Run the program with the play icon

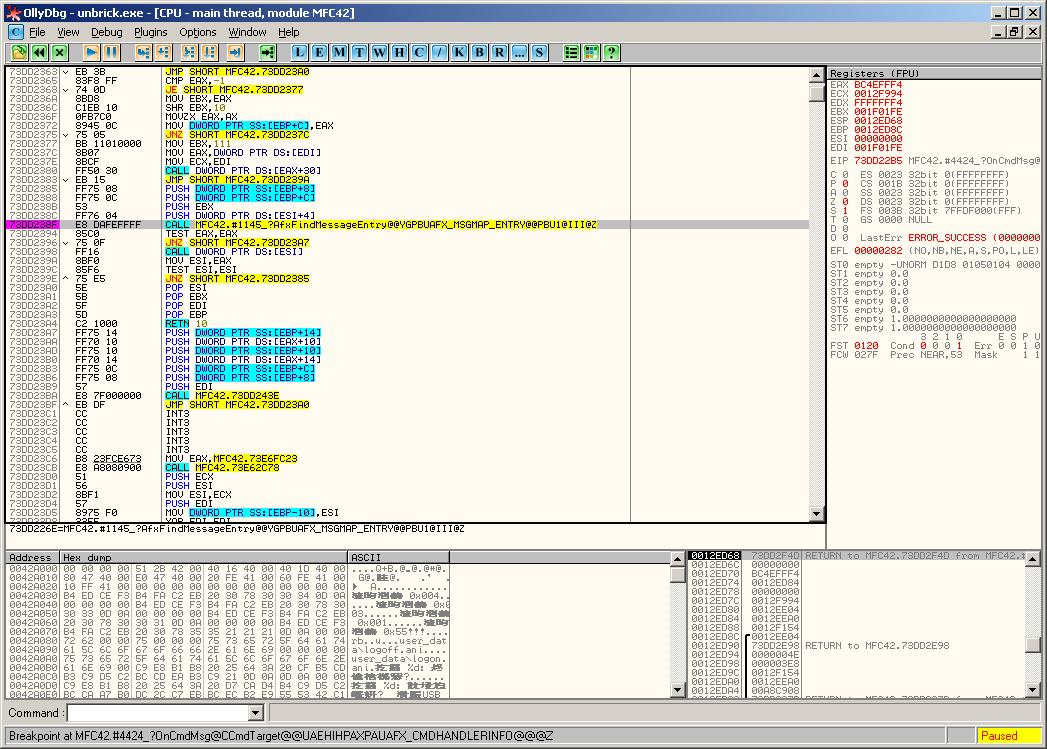[91, 52]
